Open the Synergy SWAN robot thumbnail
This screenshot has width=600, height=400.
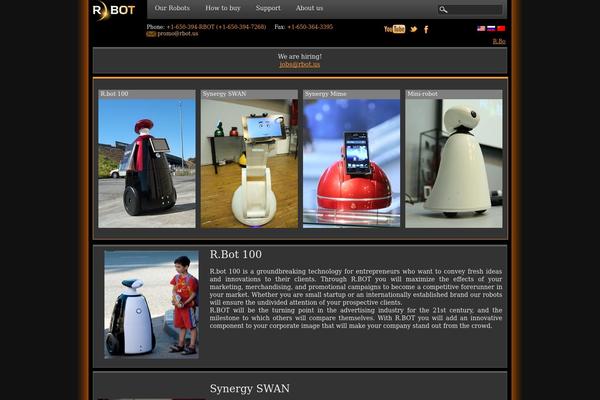[x=249, y=159]
